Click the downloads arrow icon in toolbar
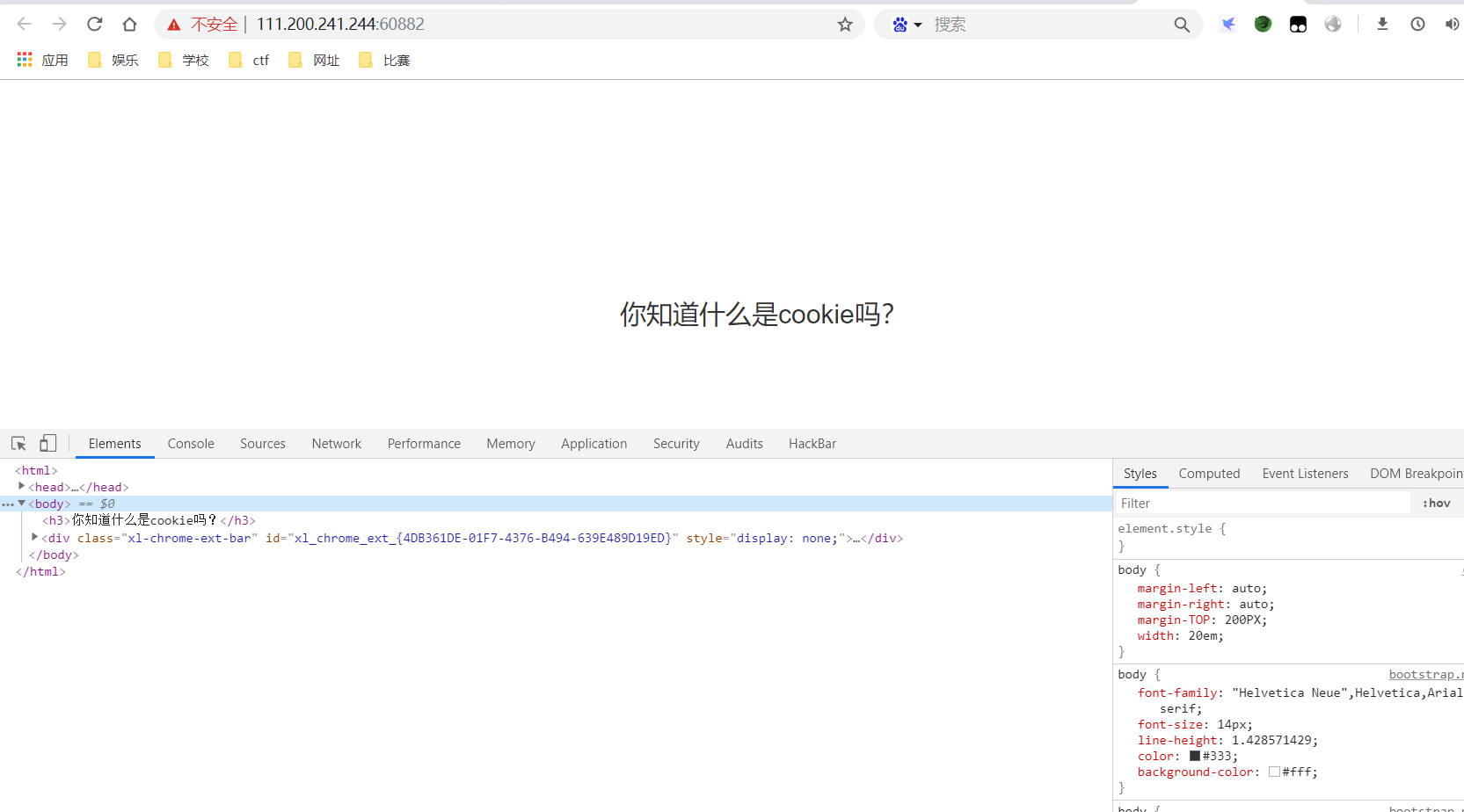This screenshot has width=1464, height=812. click(x=1382, y=24)
